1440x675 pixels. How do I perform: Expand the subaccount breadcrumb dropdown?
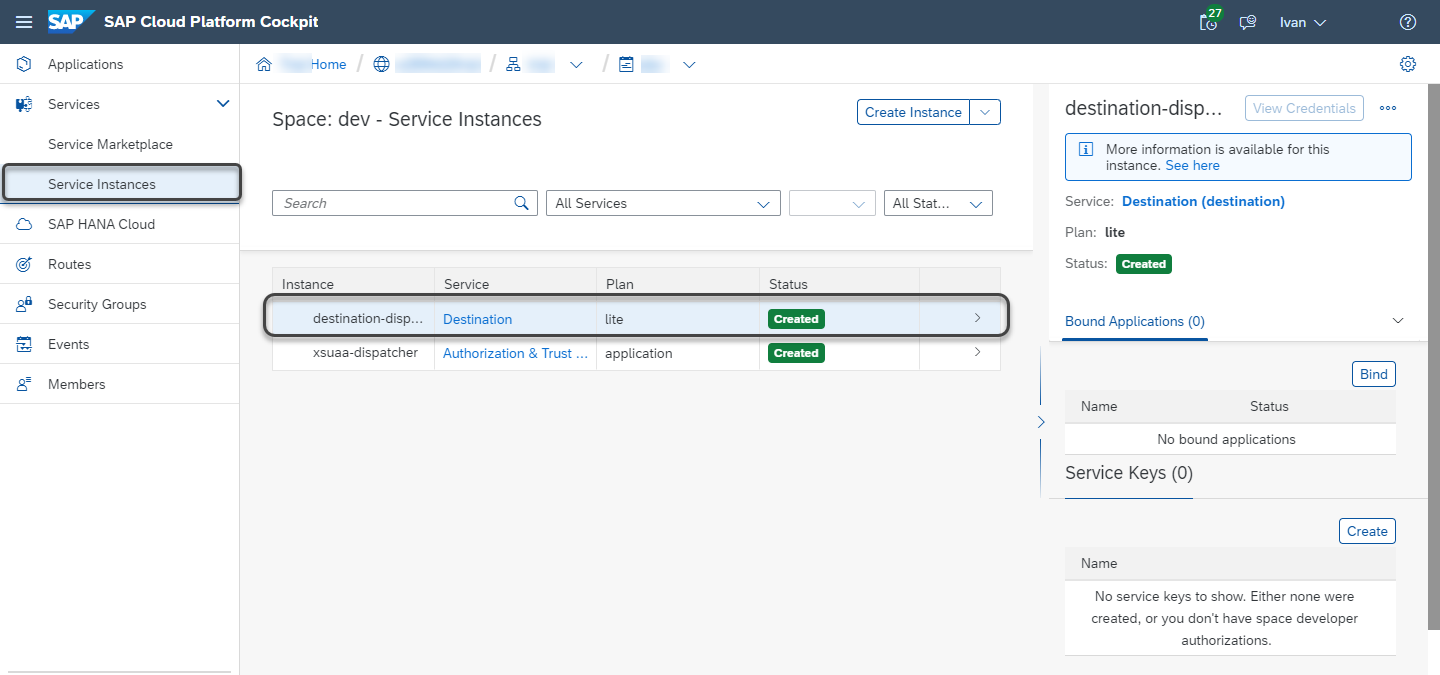[x=576, y=64]
